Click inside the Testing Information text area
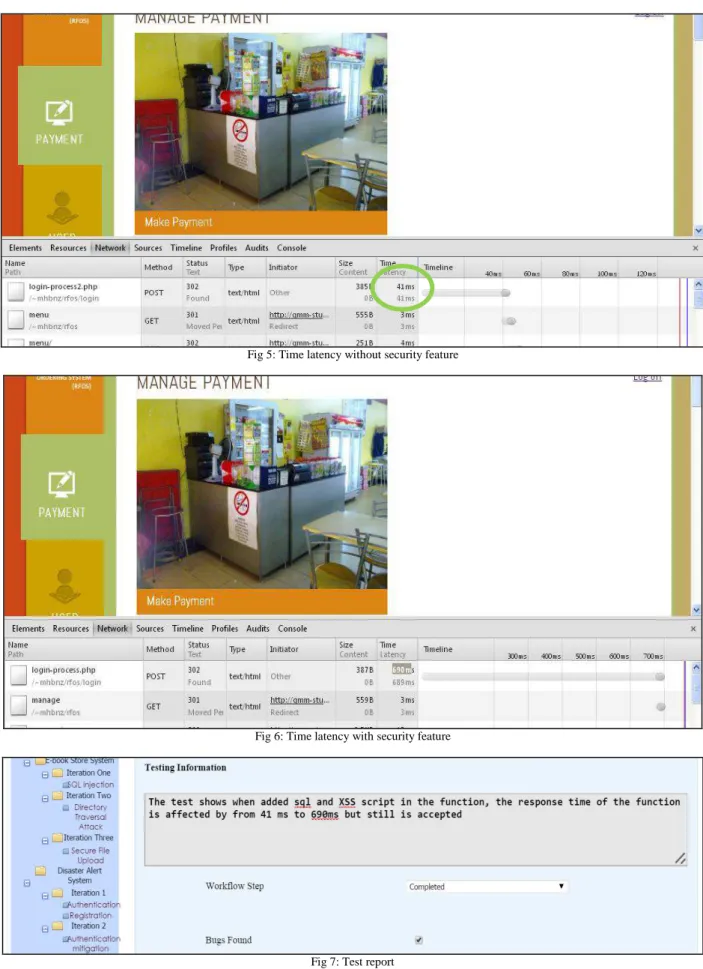The image size is (703, 969). (x=416, y=829)
